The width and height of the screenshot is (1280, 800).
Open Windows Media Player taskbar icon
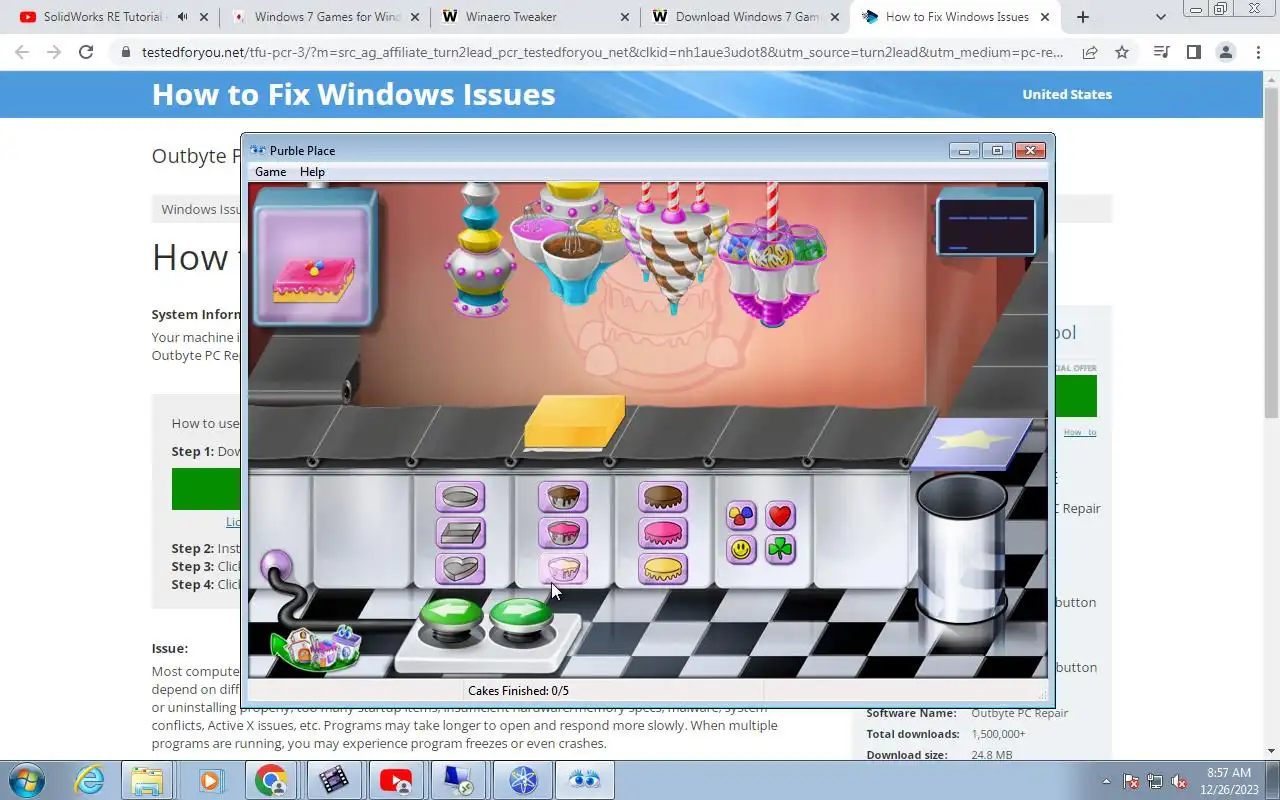210,780
